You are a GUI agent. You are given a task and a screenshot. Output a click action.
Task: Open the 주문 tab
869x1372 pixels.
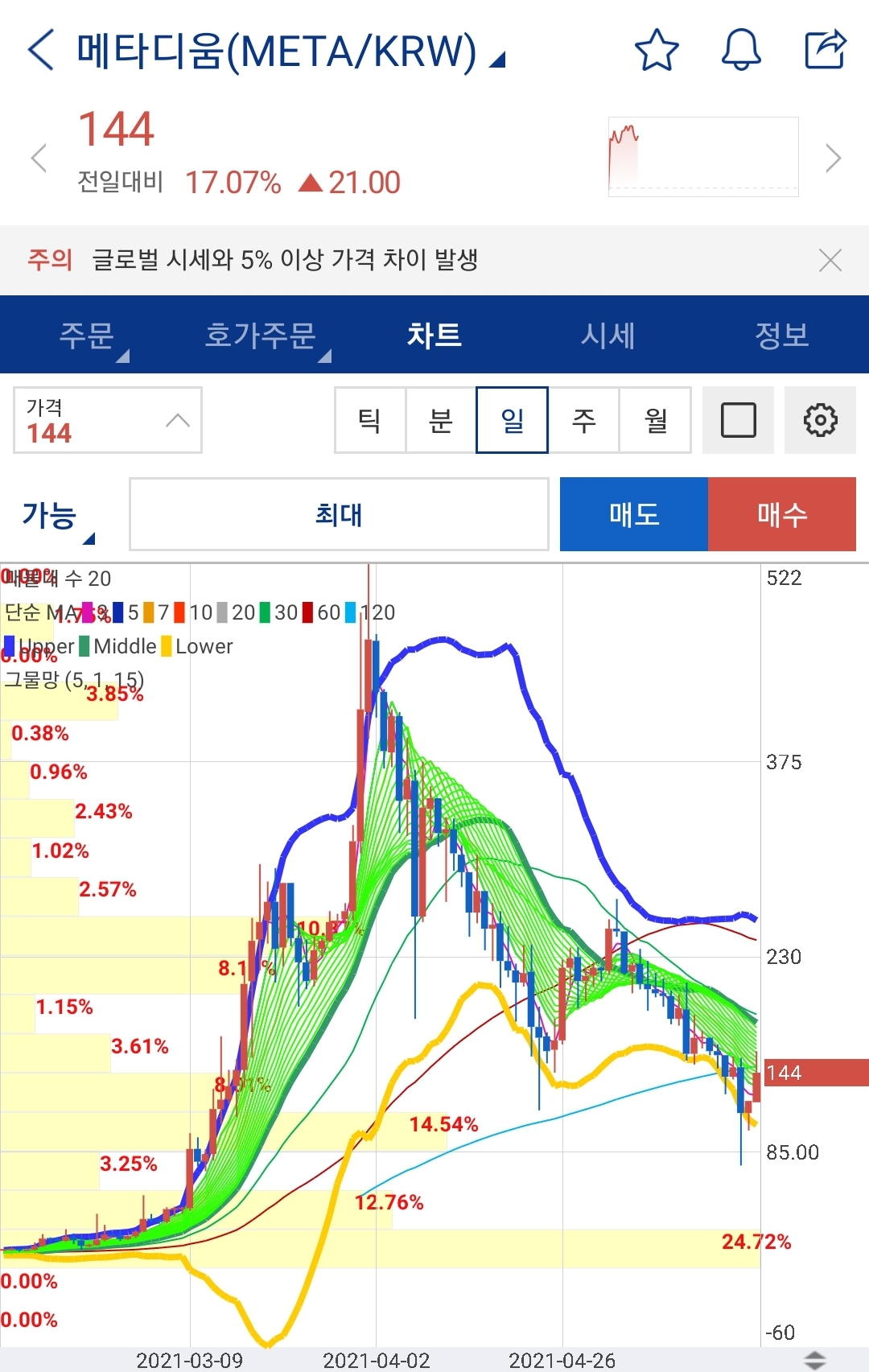pyautogui.click(x=87, y=335)
